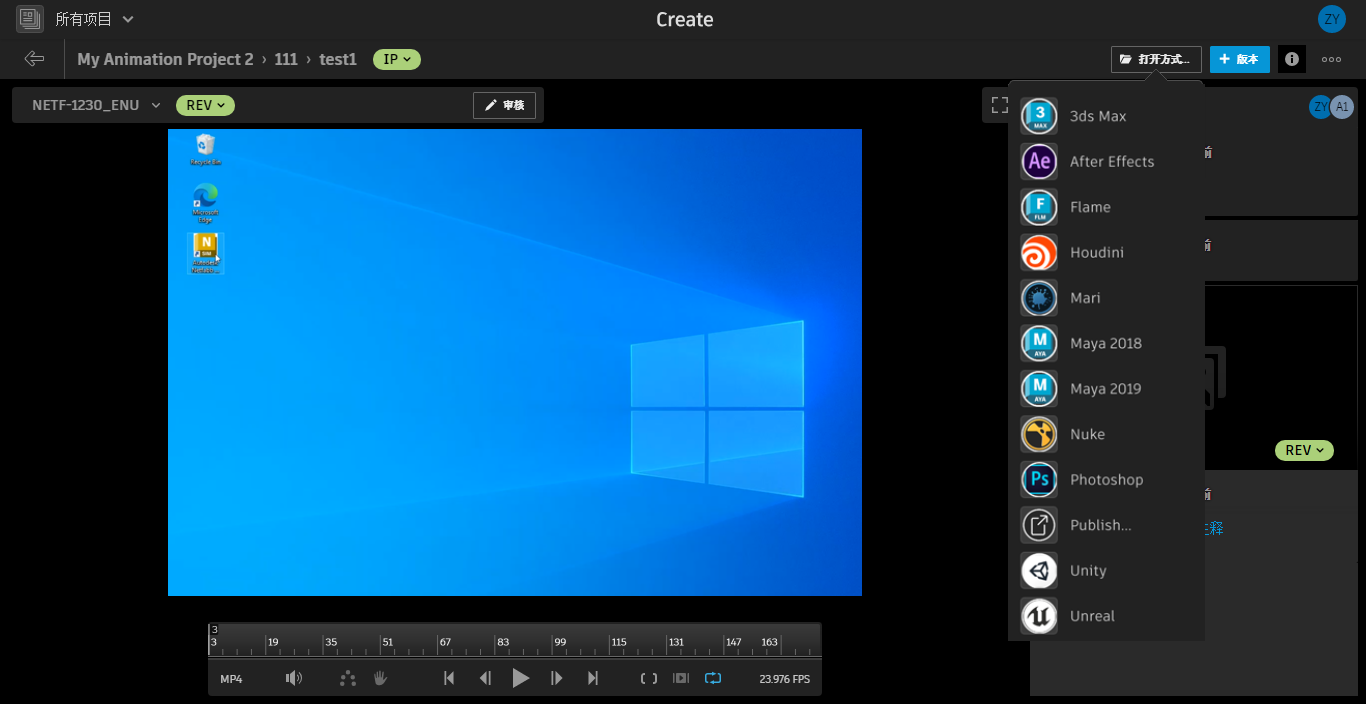
Task: Click the test1 breadcrumb
Action: tap(338, 59)
